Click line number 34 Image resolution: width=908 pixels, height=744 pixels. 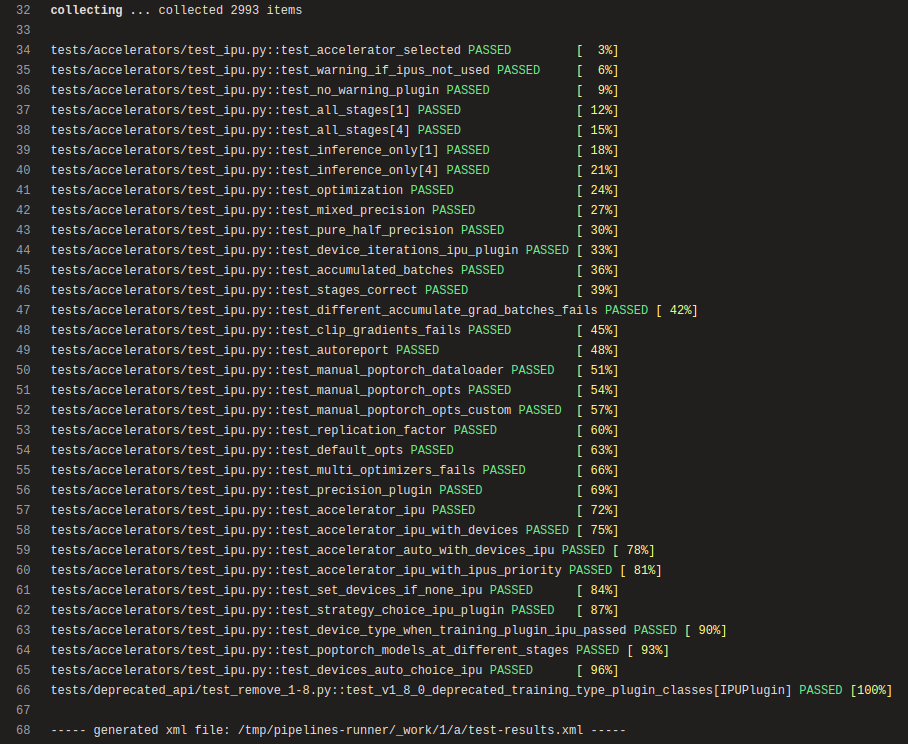click(23, 50)
